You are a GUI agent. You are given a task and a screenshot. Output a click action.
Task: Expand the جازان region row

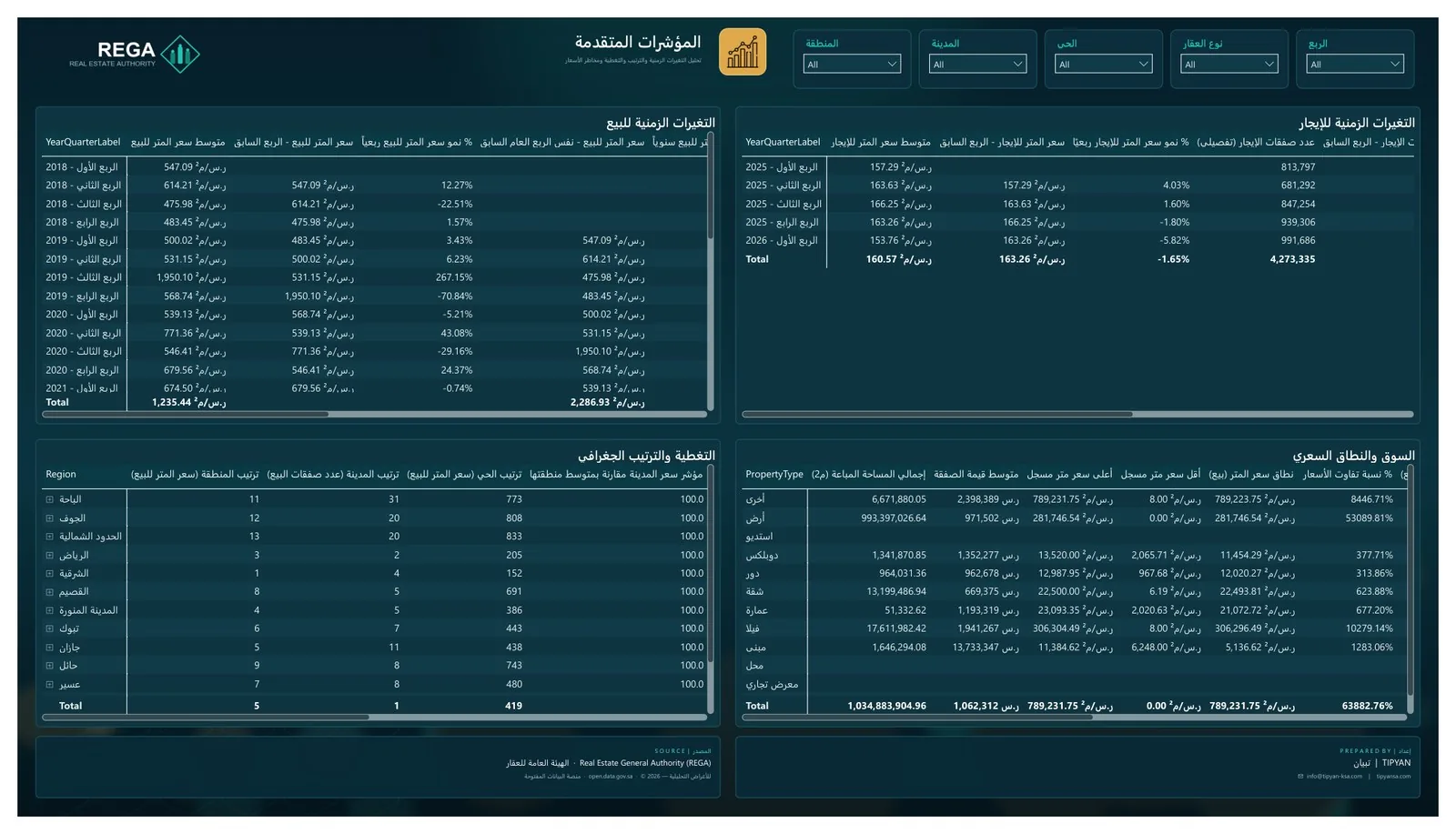point(50,648)
